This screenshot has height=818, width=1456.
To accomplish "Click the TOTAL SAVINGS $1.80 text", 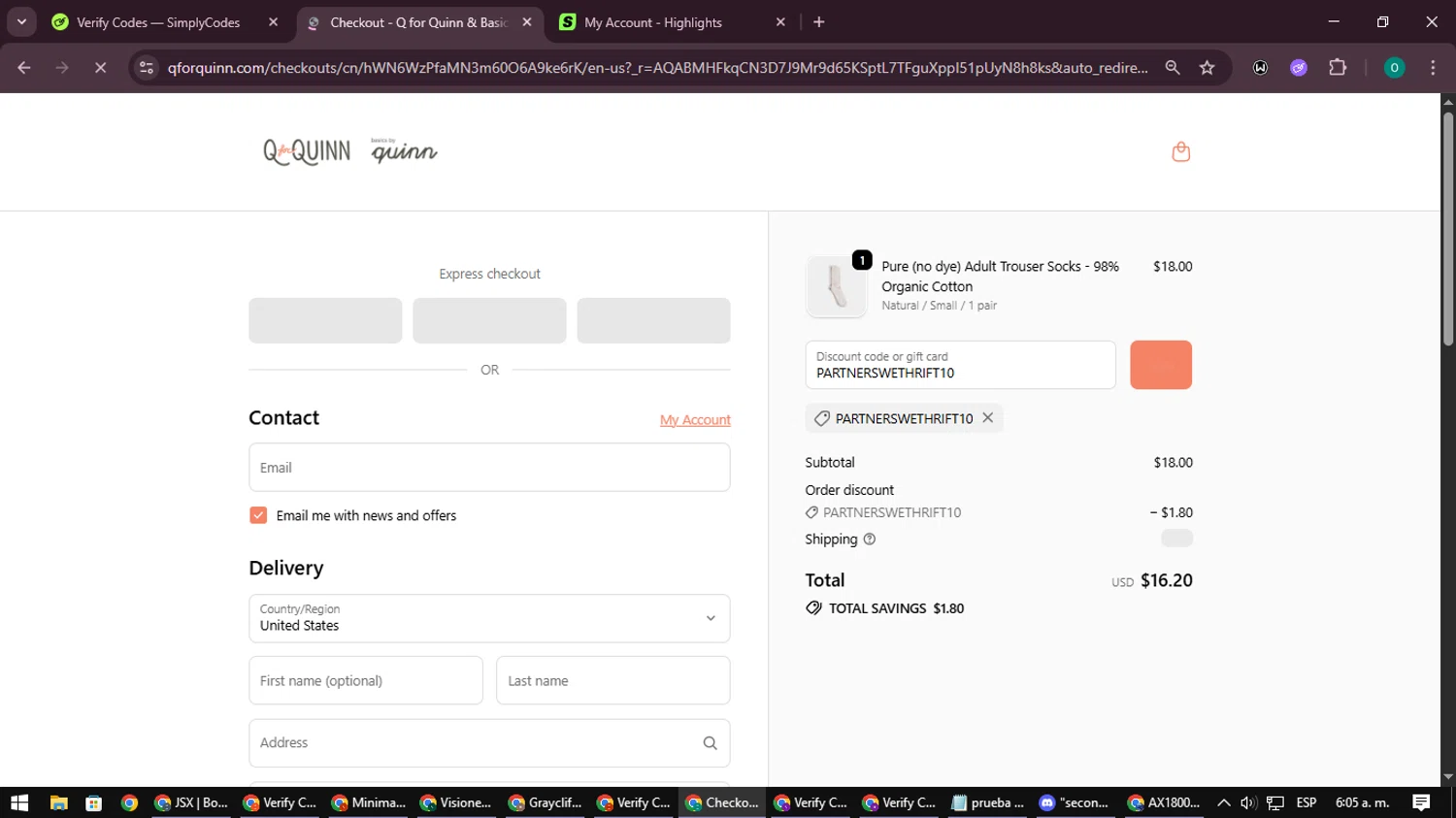I will [x=896, y=608].
